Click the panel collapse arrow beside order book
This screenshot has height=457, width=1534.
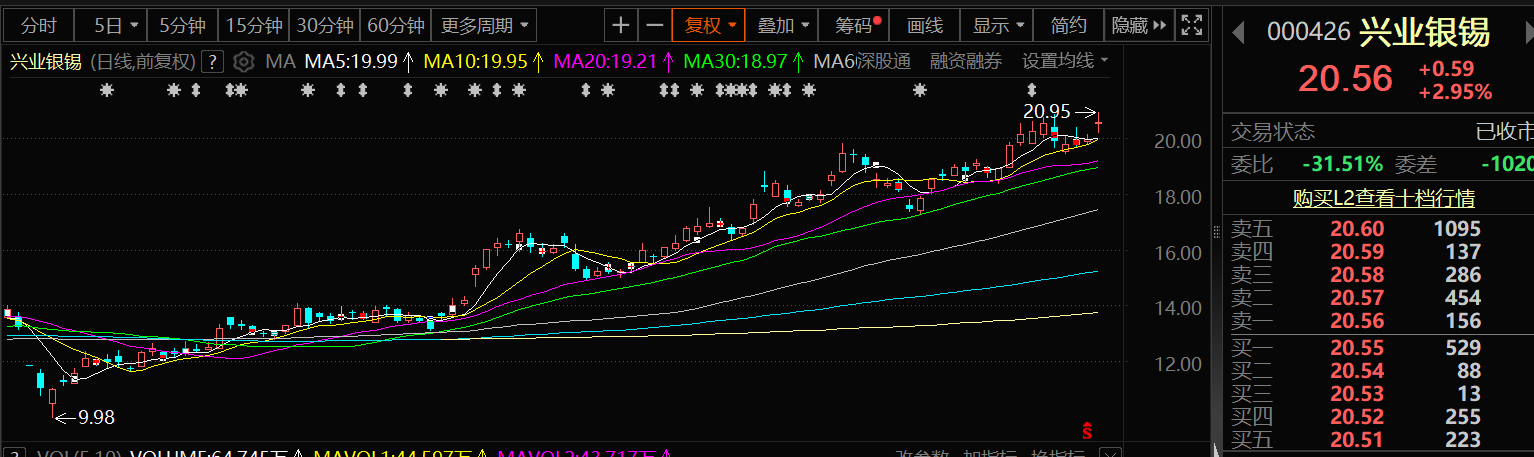[x=1216, y=449]
